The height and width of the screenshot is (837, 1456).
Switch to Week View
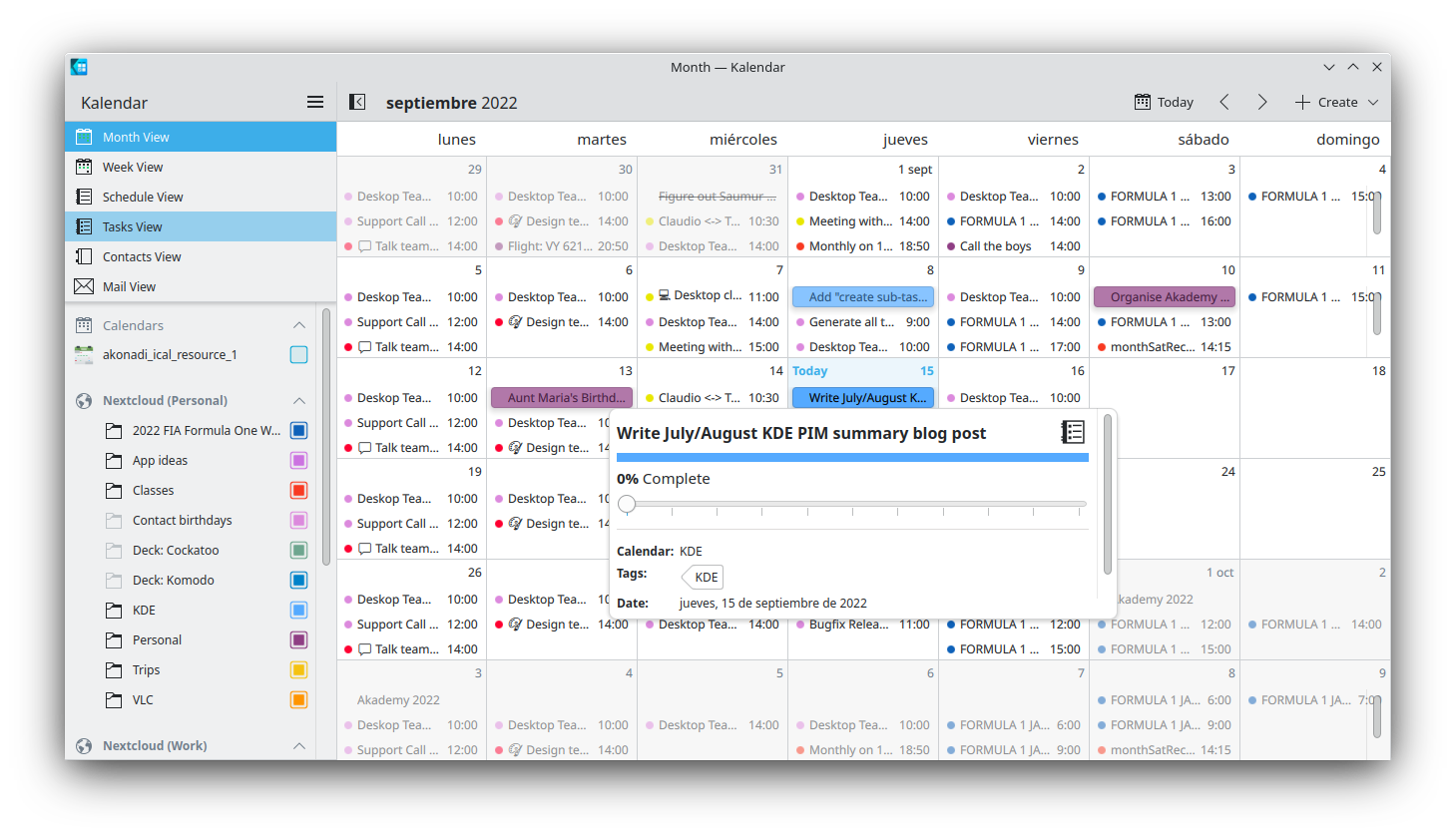(x=201, y=167)
